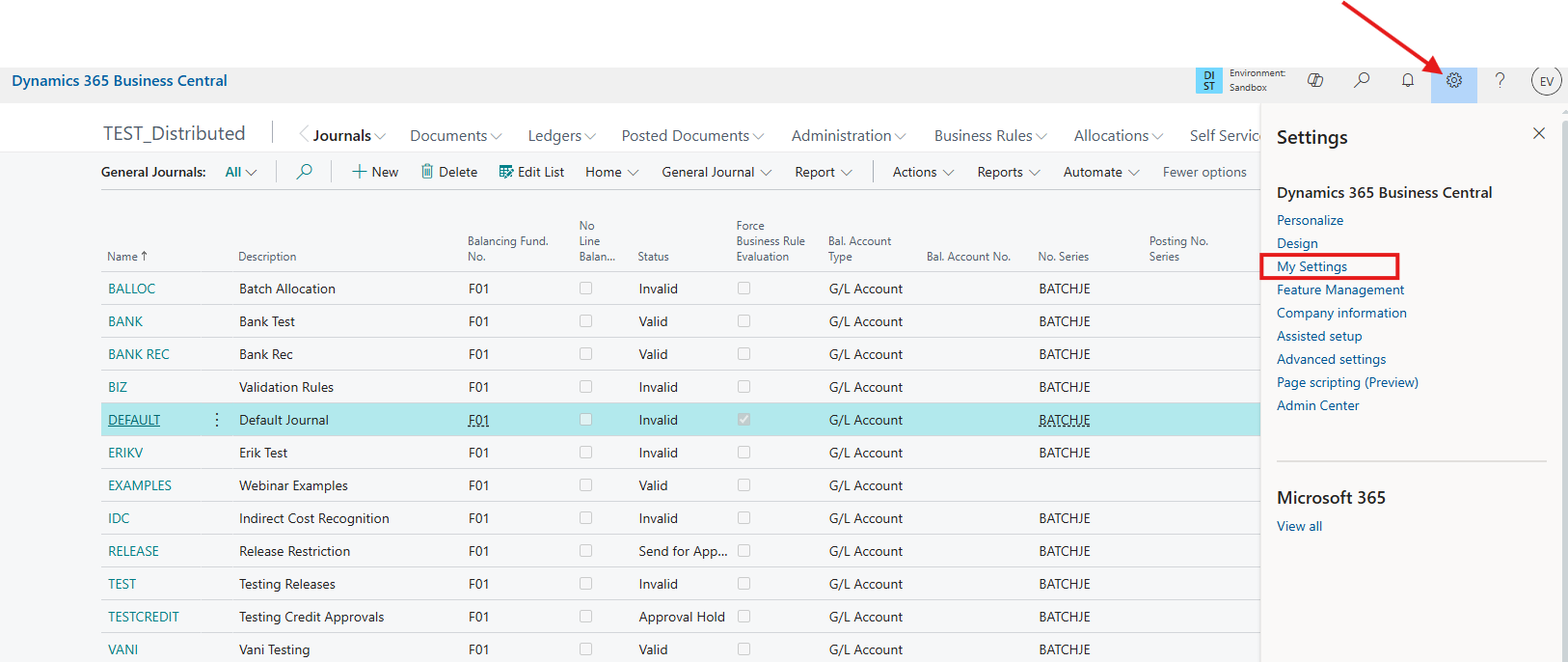This screenshot has height=662, width=1568.
Task: Click Fewer options in action bar
Action: coord(1204,172)
